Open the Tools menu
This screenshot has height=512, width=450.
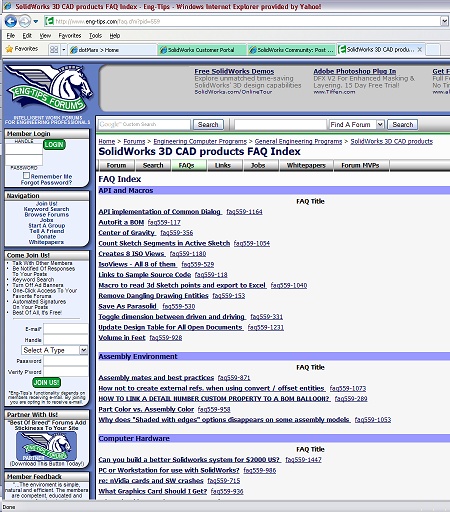coord(95,36)
